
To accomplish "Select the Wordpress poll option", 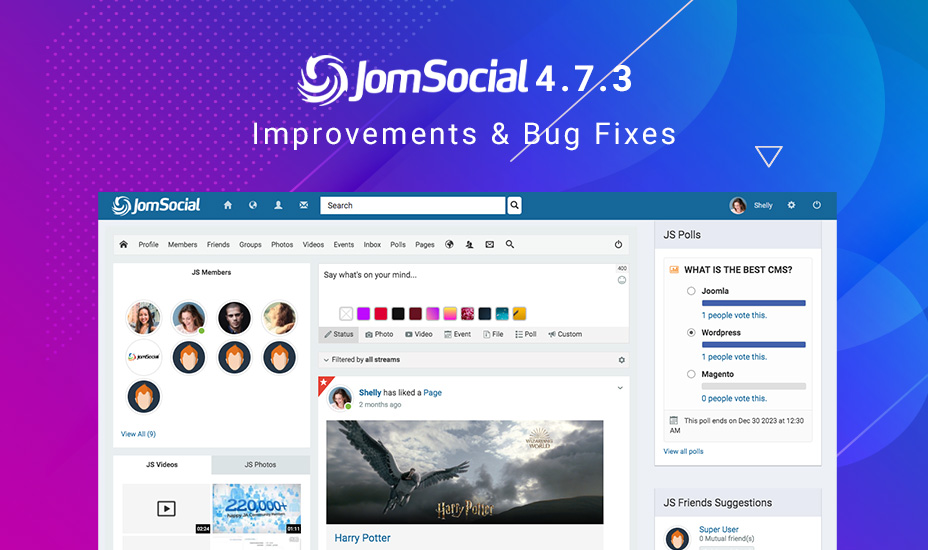I will [x=691, y=333].
